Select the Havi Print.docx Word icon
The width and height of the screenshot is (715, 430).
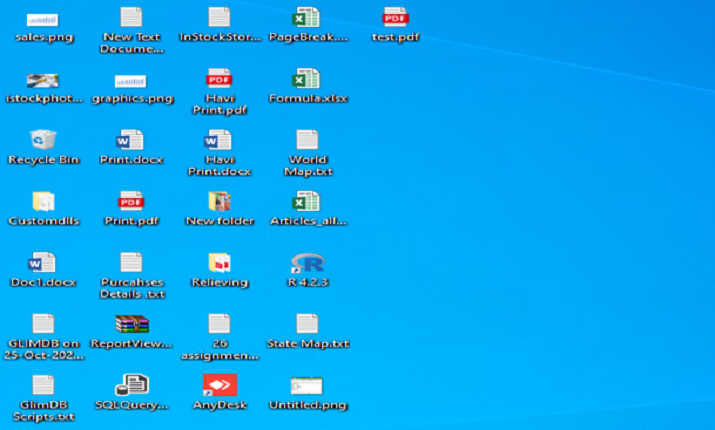pos(218,140)
